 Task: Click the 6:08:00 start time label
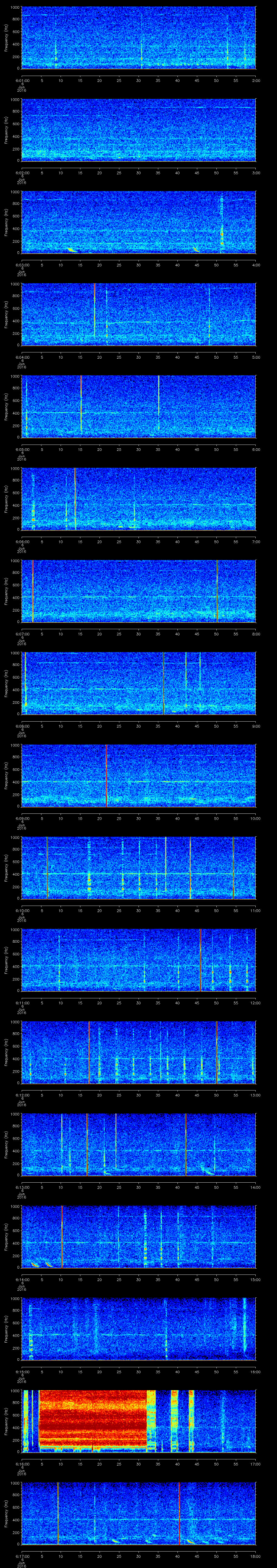22,726
